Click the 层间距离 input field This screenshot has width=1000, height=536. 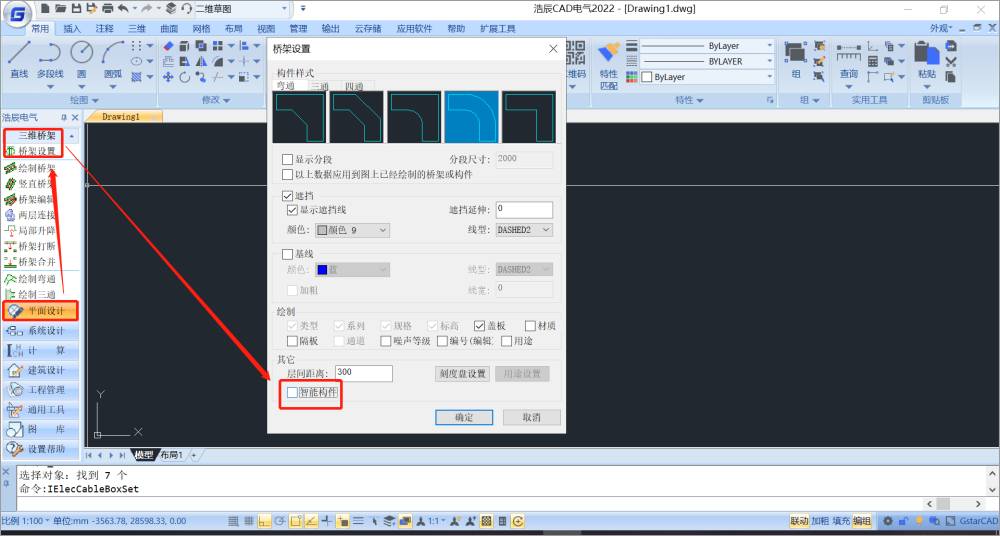pos(364,373)
